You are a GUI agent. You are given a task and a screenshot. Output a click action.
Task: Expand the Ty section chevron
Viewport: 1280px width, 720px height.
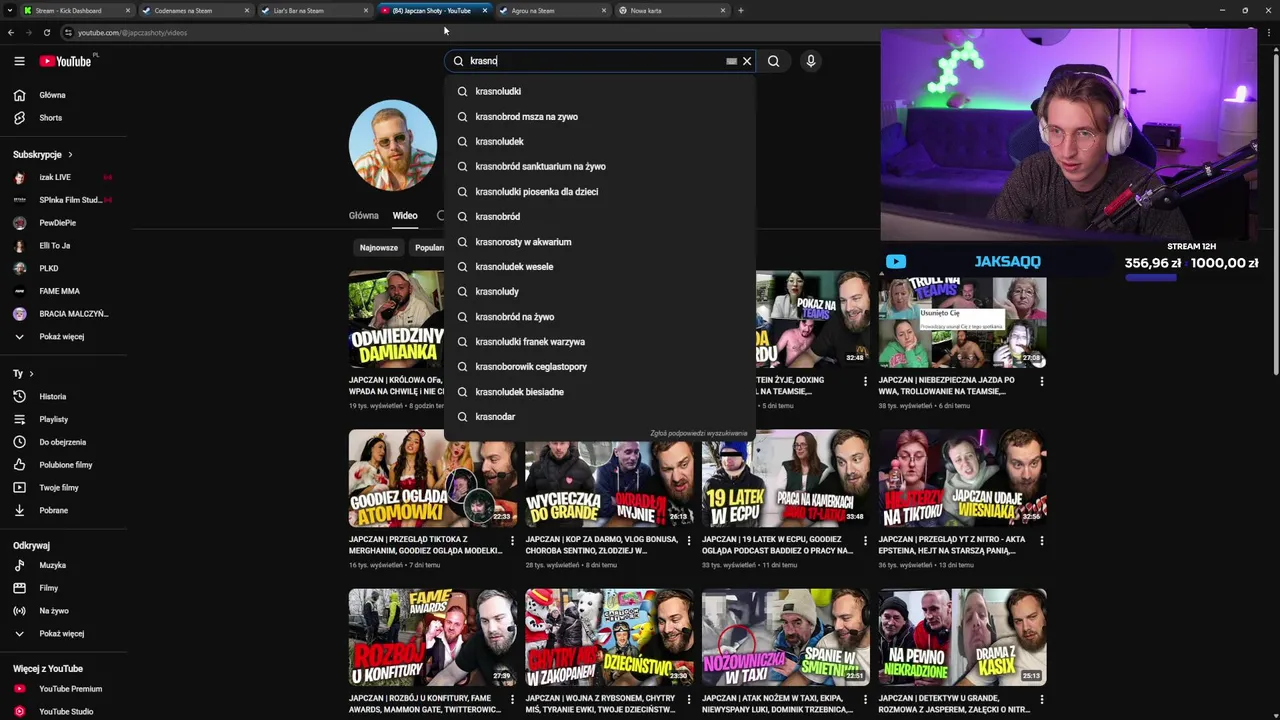tap(31, 374)
